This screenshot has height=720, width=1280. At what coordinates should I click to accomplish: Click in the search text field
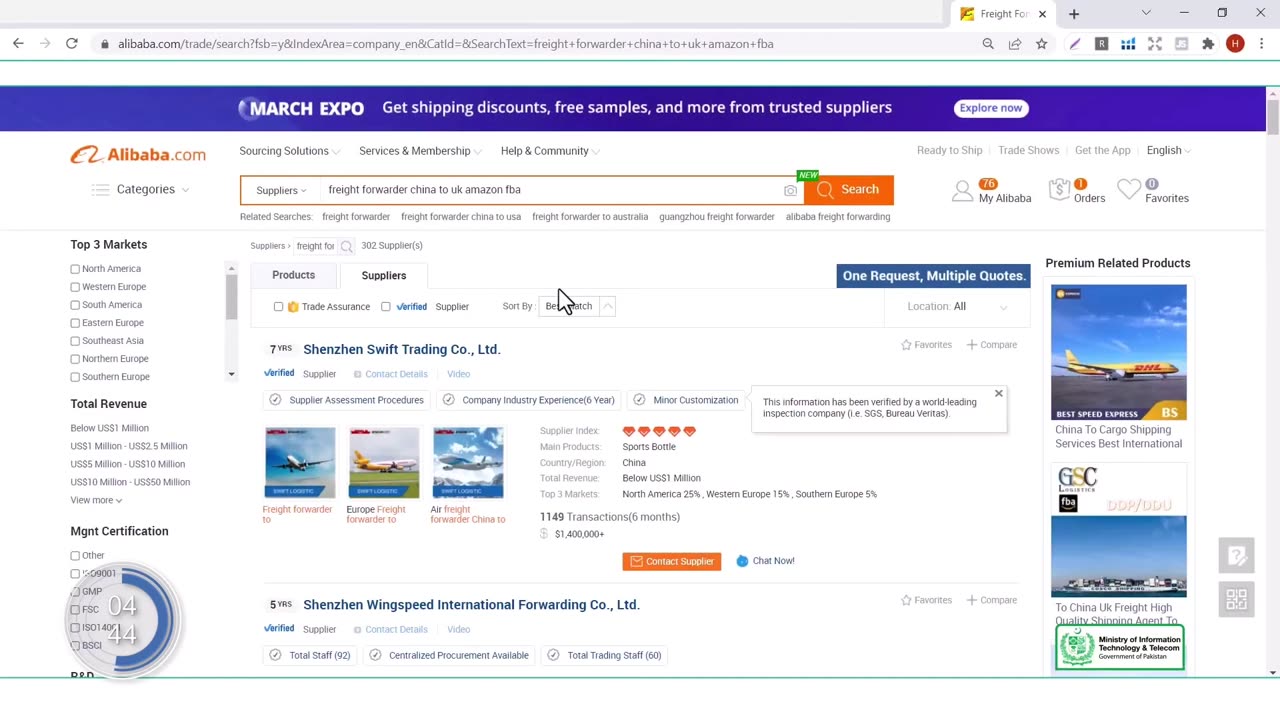click(x=550, y=190)
